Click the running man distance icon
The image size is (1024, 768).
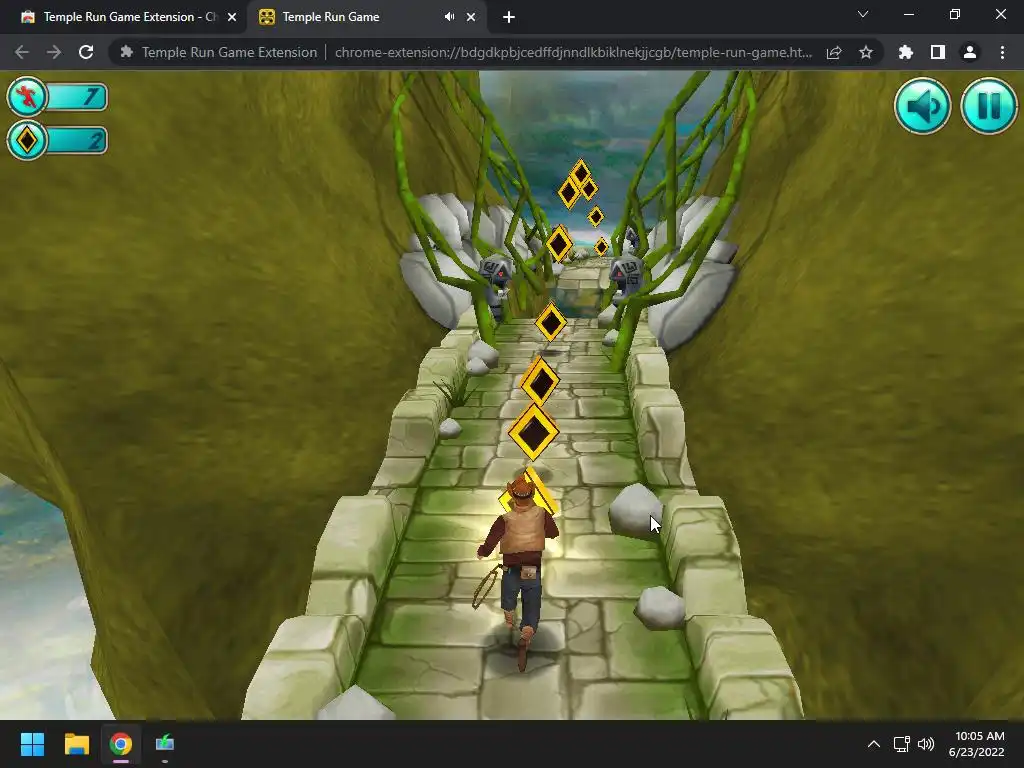coord(27,97)
